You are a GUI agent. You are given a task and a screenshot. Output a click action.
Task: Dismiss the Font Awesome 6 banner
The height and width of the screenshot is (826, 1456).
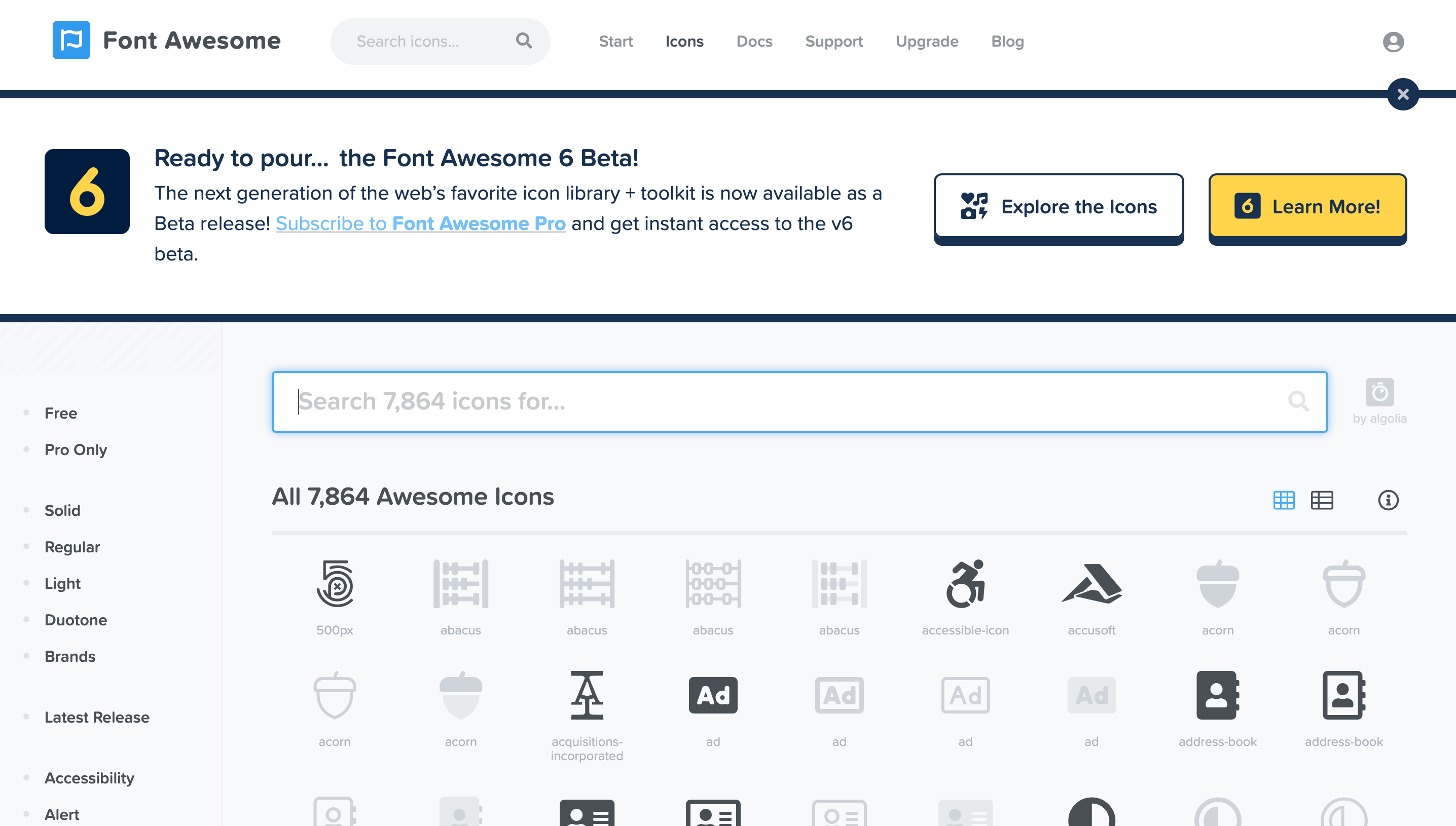pos(1403,94)
